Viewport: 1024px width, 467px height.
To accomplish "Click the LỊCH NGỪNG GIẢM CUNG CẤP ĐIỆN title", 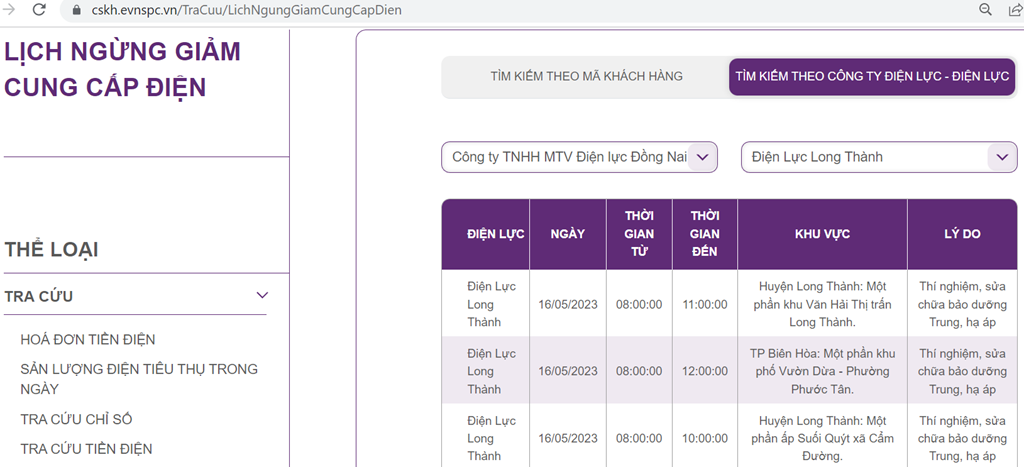I will tap(122, 69).
